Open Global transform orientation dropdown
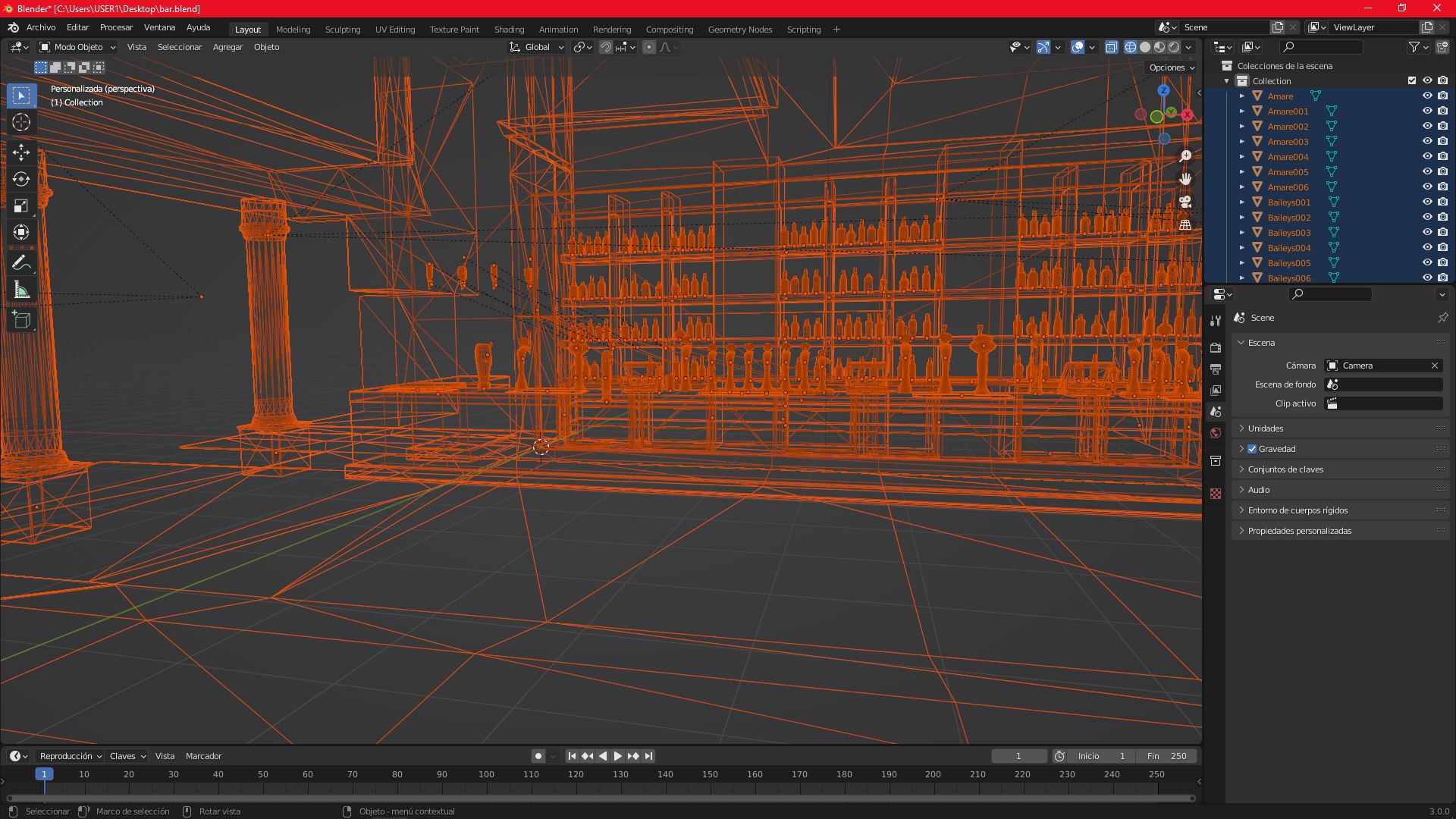 click(537, 47)
